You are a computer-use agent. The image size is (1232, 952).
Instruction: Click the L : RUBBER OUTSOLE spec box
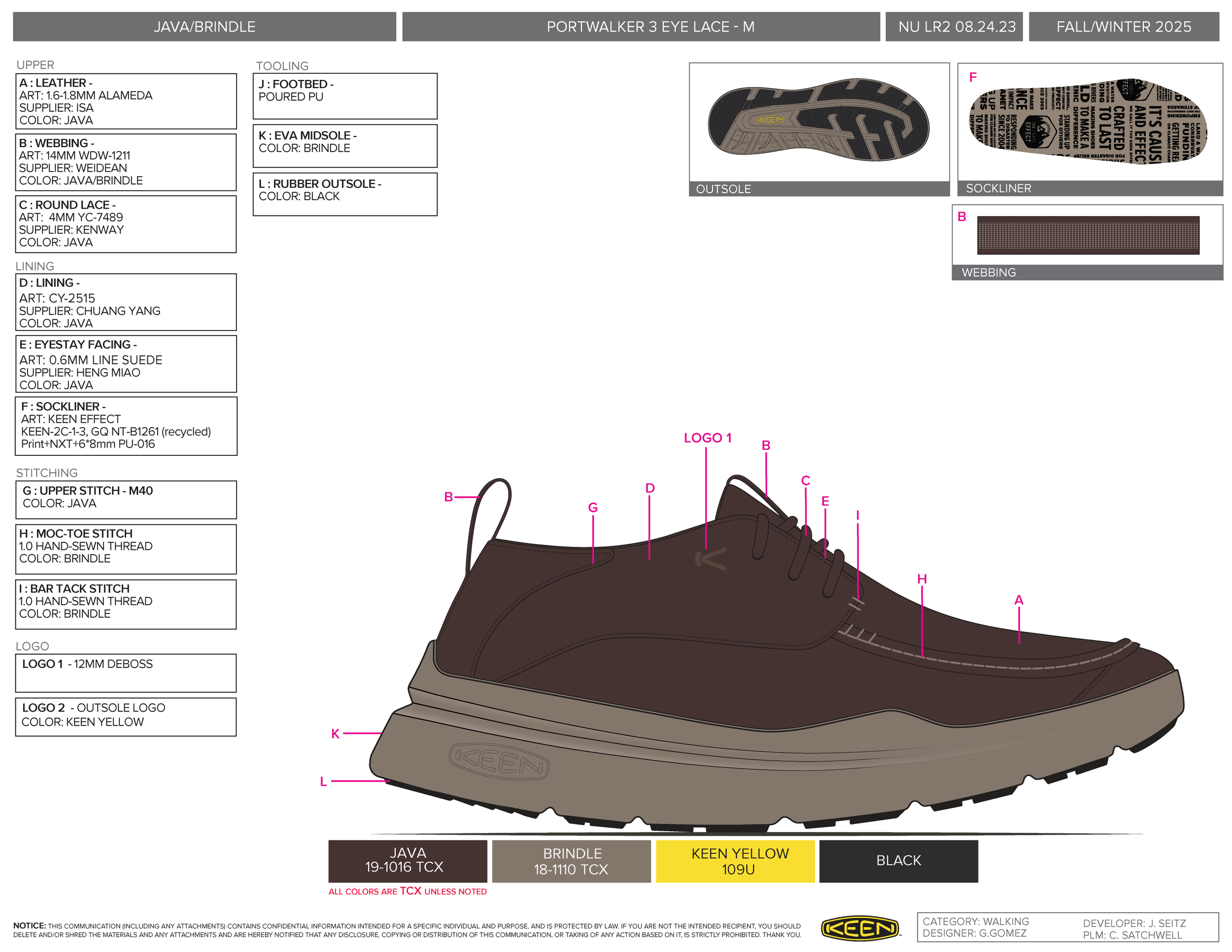point(344,194)
